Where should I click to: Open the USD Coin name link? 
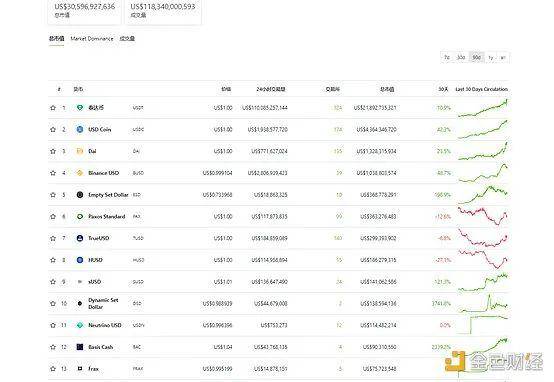point(100,129)
